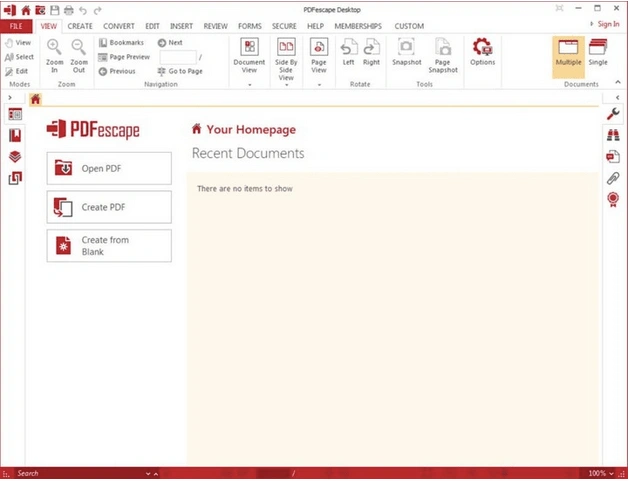Toggle the Bookmarks navigation pane
The width and height of the screenshot is (630, 481).
click(x=121, y=43)
